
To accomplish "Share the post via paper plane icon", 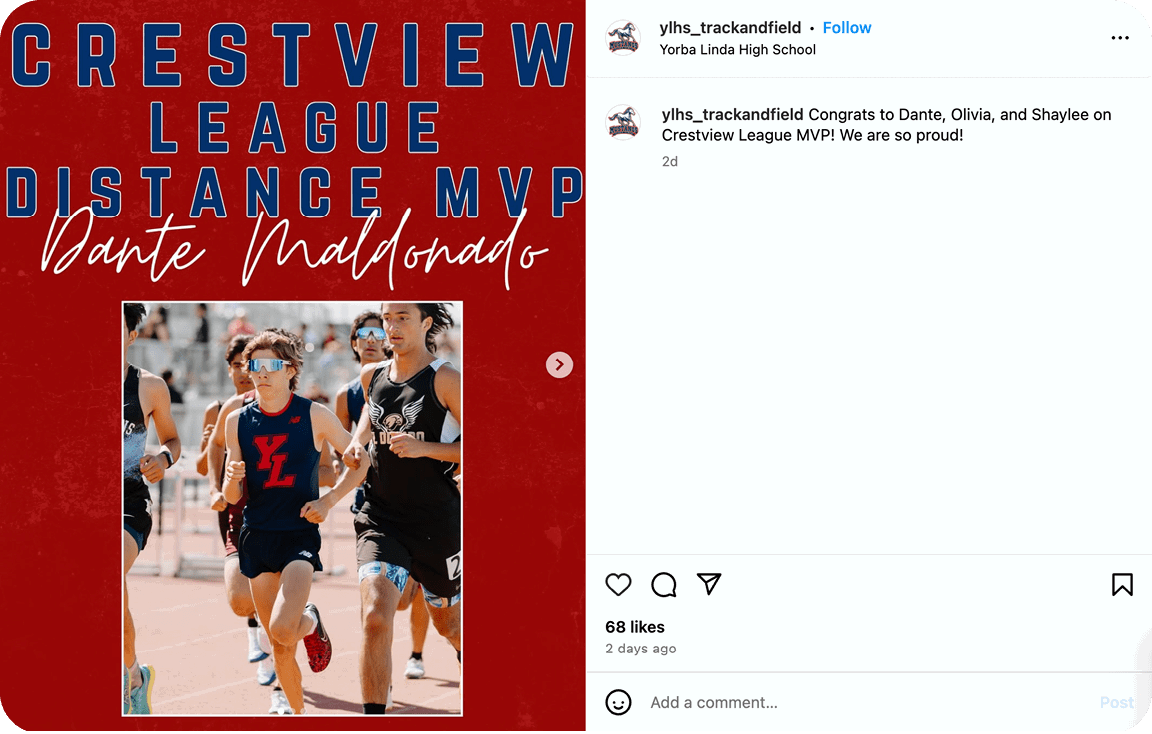I will click(x=709, y=583).
